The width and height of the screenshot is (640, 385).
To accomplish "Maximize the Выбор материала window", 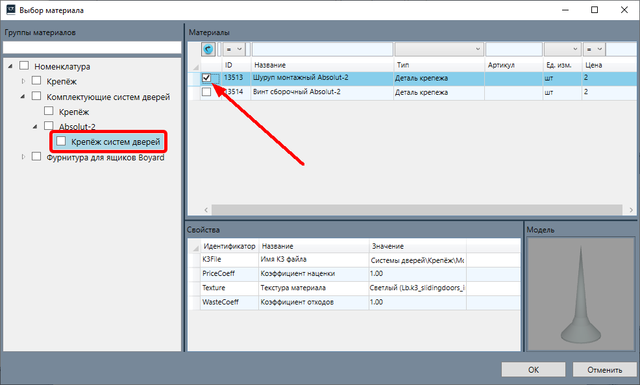I will point(595,10).
